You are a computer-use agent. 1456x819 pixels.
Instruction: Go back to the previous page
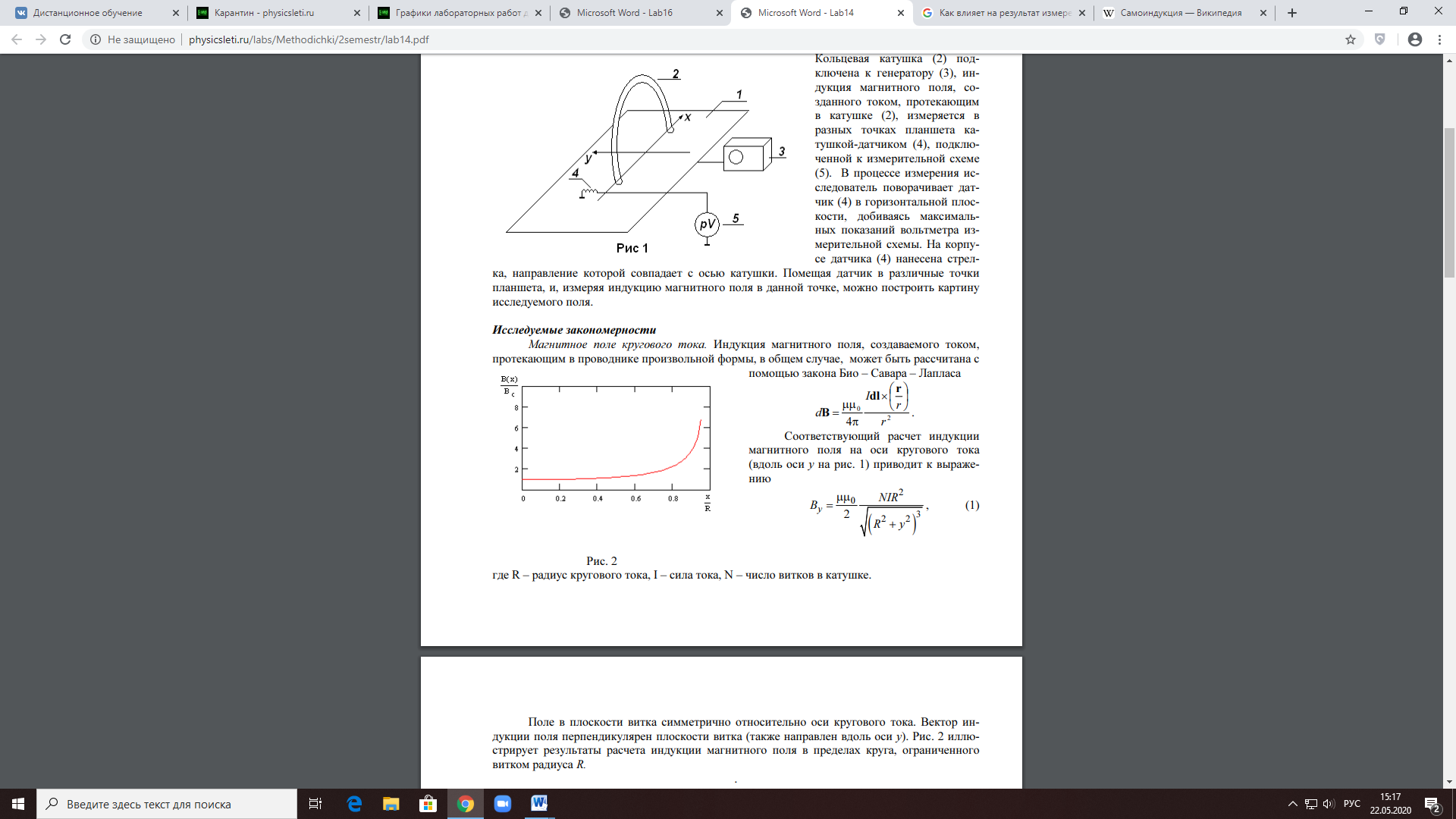coord(17,39)
